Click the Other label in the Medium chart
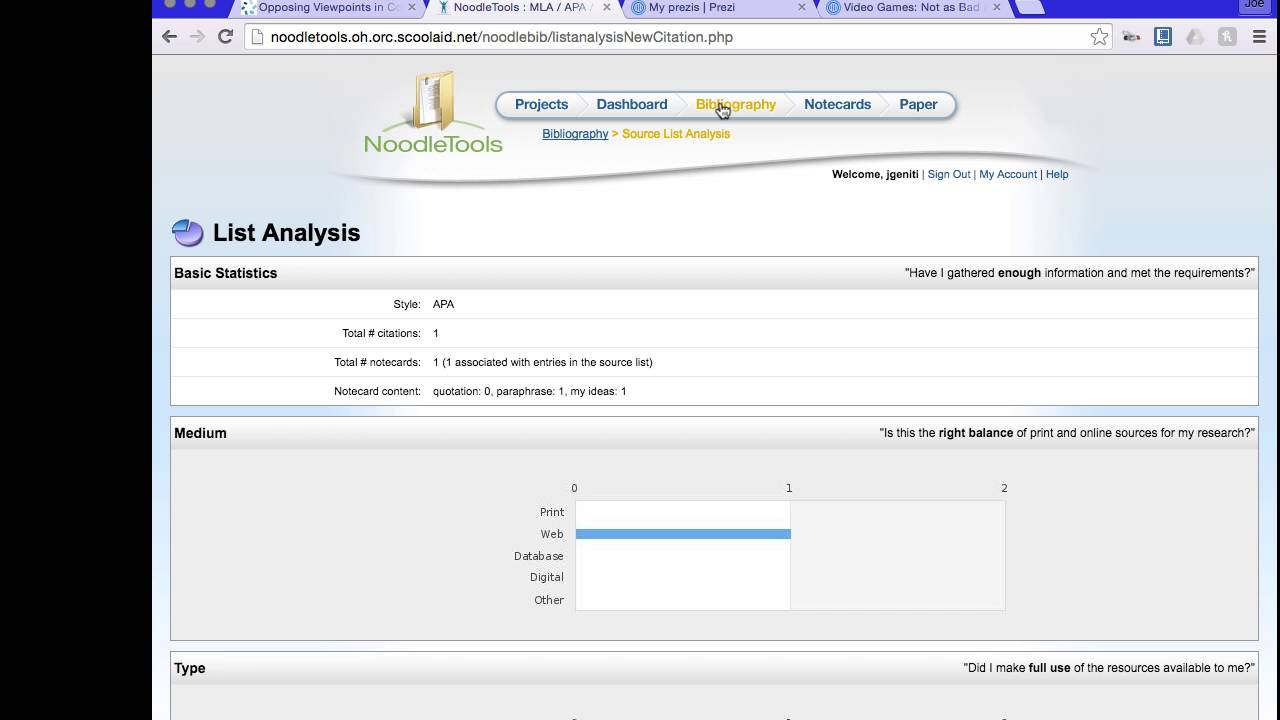This screenshot has width=1280, height=720. (549, 600)
